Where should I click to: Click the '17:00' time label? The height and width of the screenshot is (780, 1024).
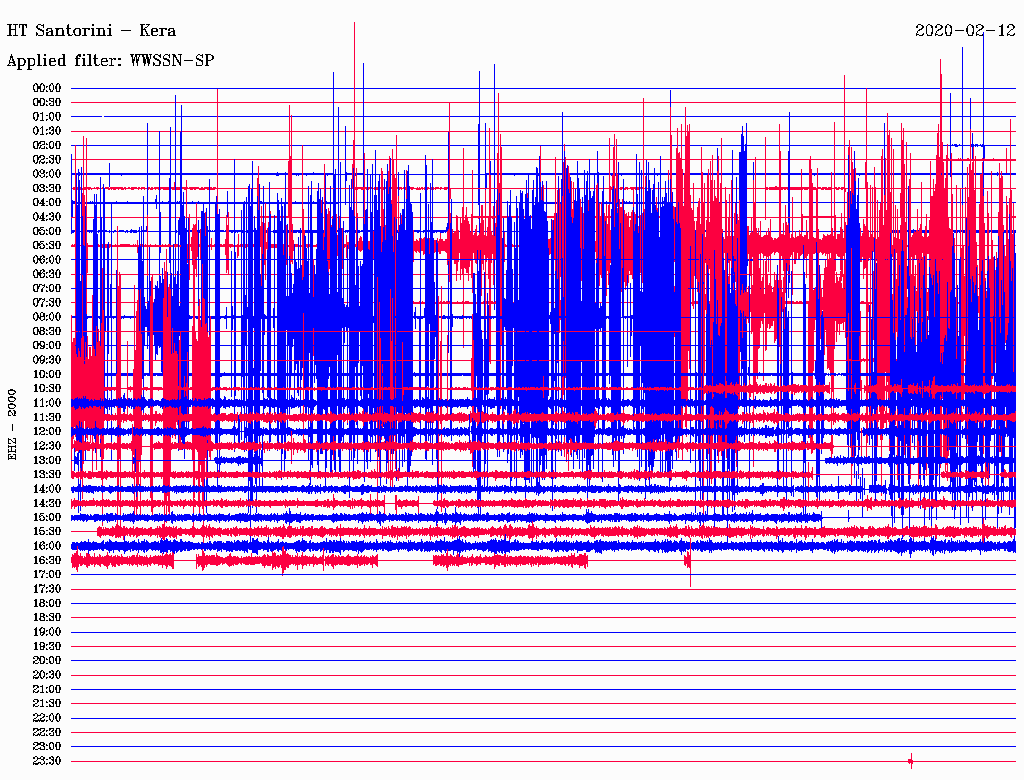click(47, 575)
